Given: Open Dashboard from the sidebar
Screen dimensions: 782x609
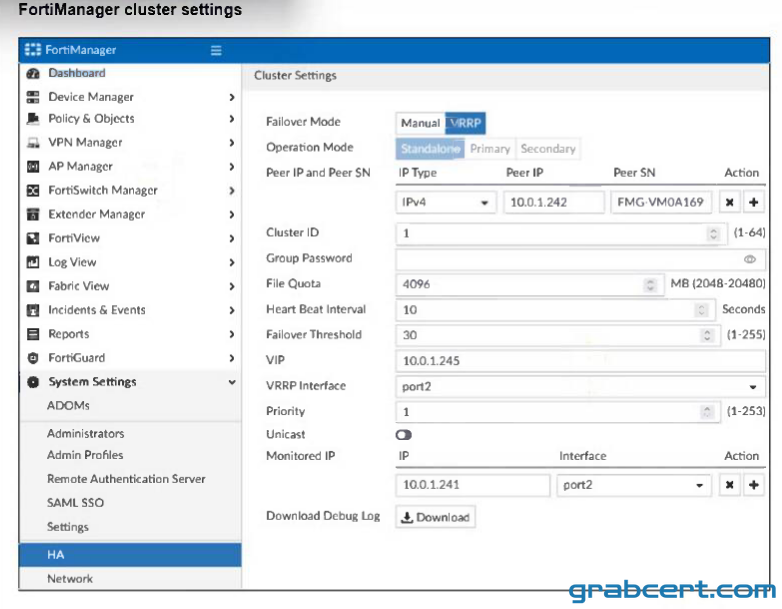Looking at the screenshot, I should [77, 73].
